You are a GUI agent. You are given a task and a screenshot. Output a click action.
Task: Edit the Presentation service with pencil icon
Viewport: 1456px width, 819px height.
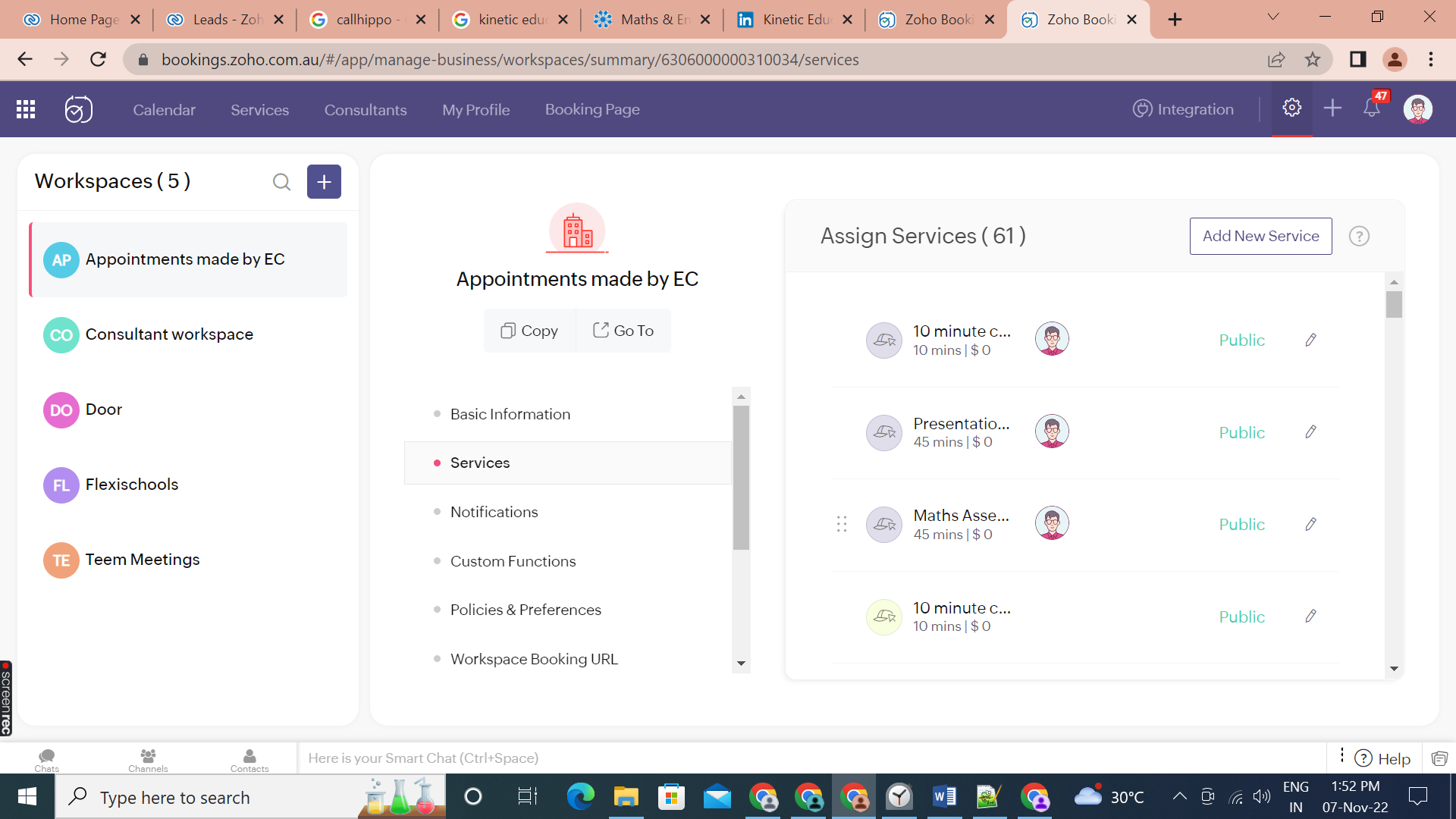click(1310, 432)
